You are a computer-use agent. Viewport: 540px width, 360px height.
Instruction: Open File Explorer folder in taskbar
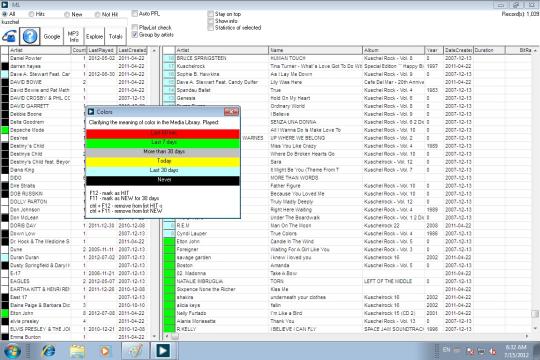[77, 351]
